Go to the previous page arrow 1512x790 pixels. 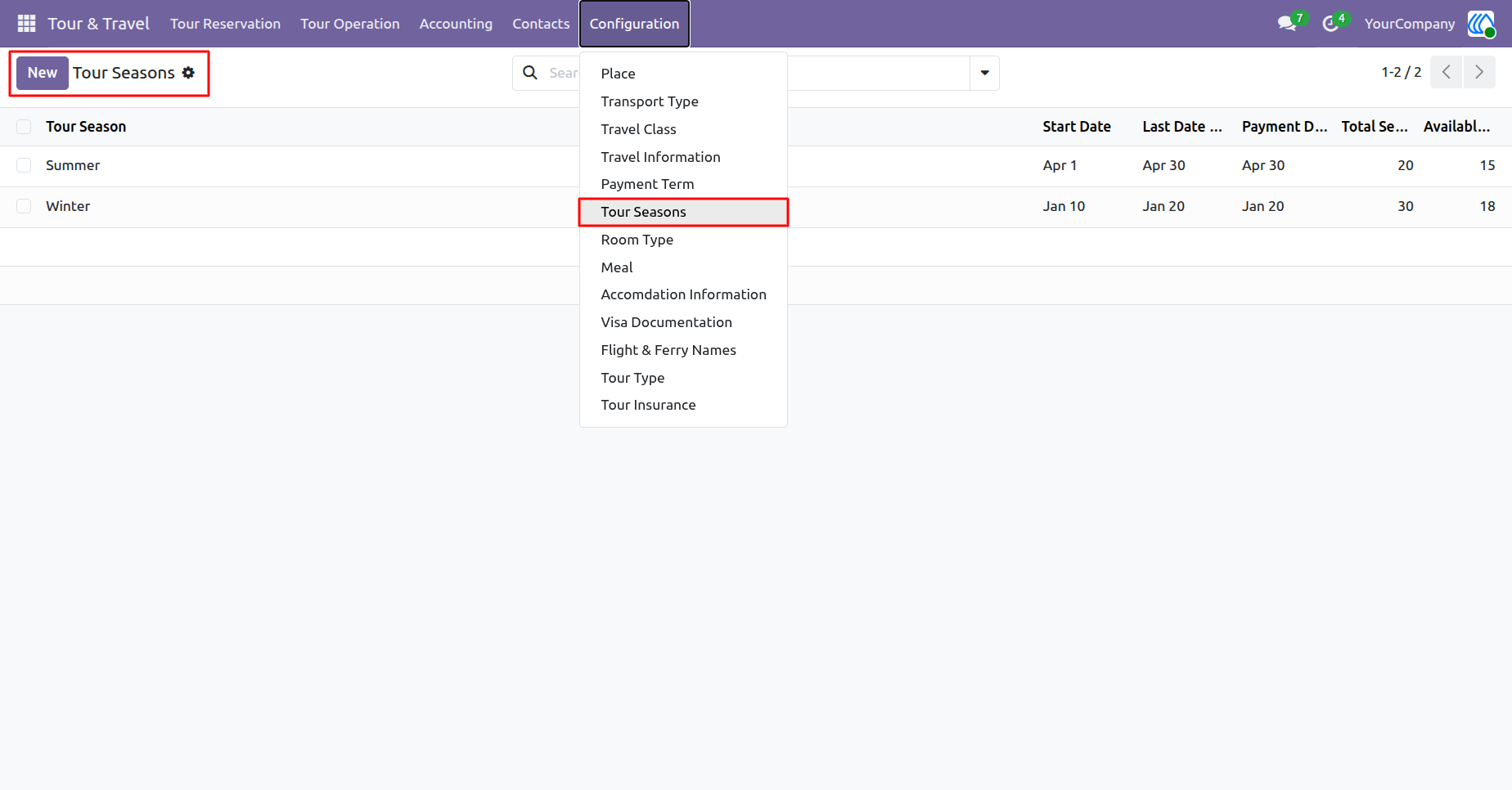pos(1447,72)
